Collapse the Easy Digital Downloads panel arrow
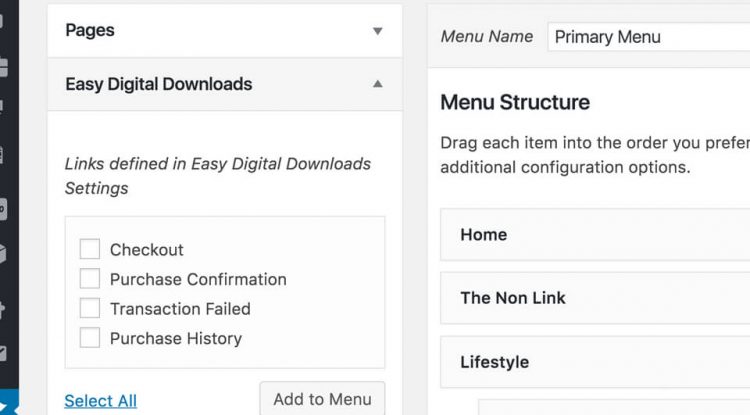Screen dimensions: 750x415 click(x=377, y=84)
